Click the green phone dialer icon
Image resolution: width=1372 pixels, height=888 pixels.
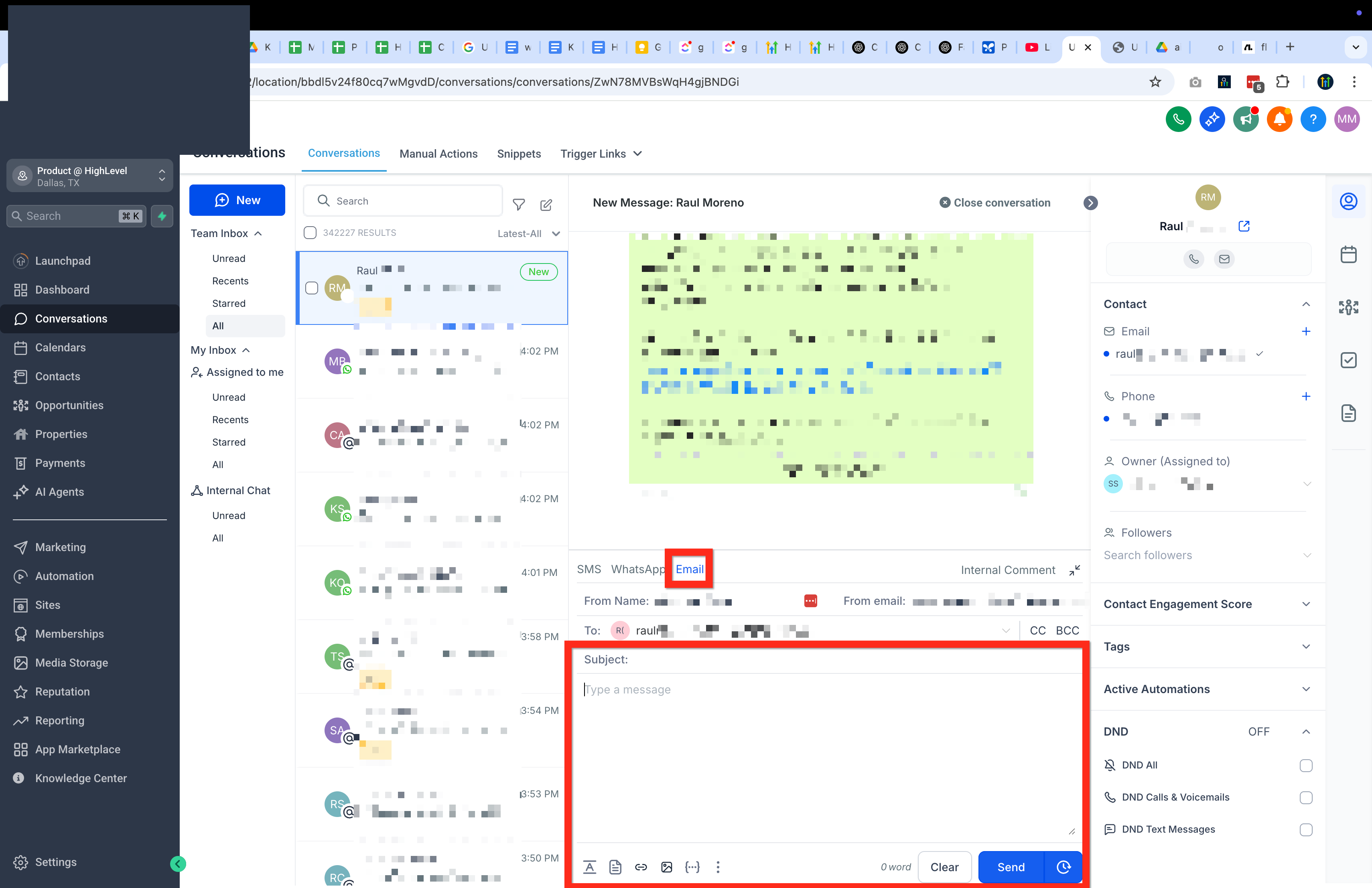pyautogui.click(x=1178, y=119)
